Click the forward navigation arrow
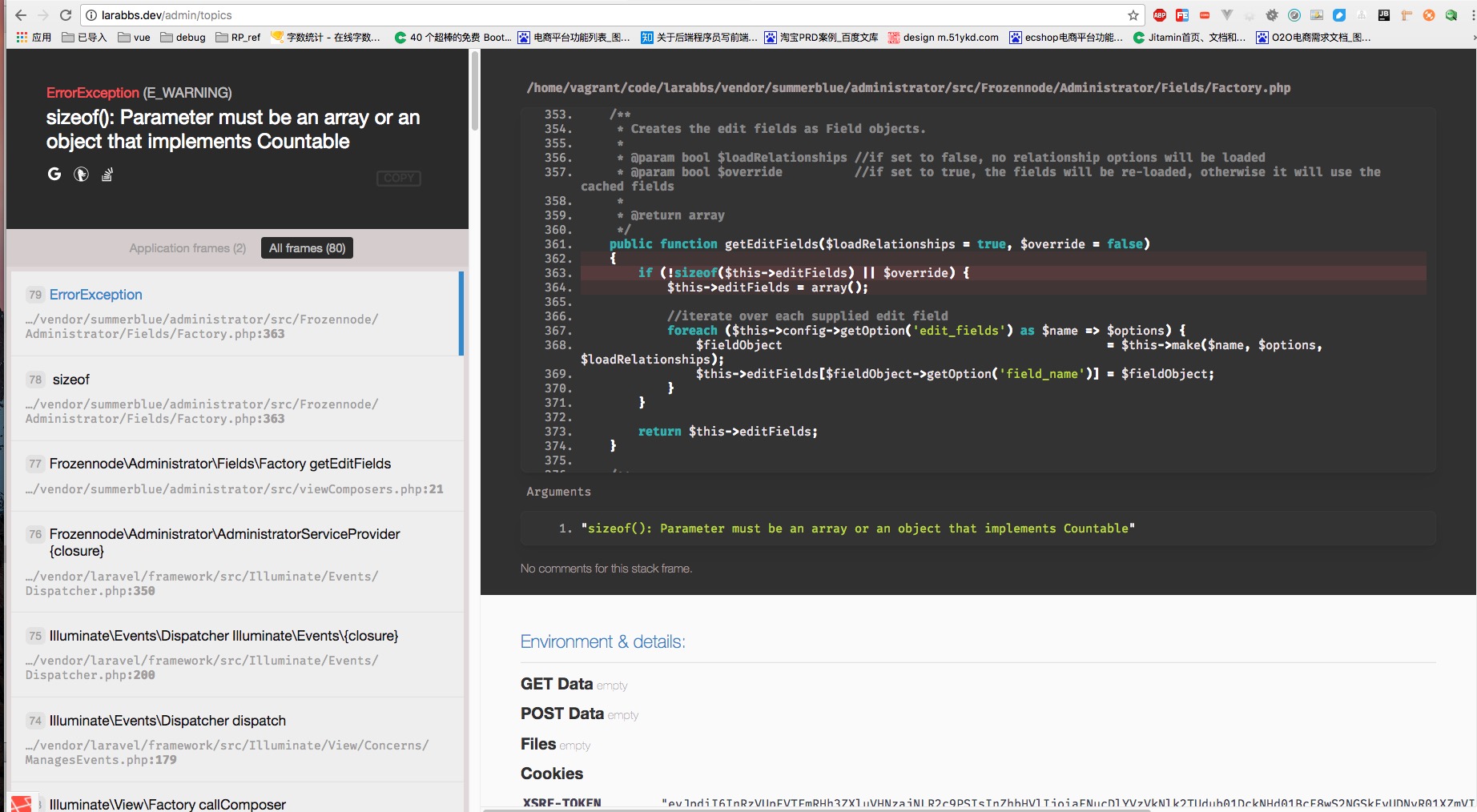 click(x=43, y=15)
